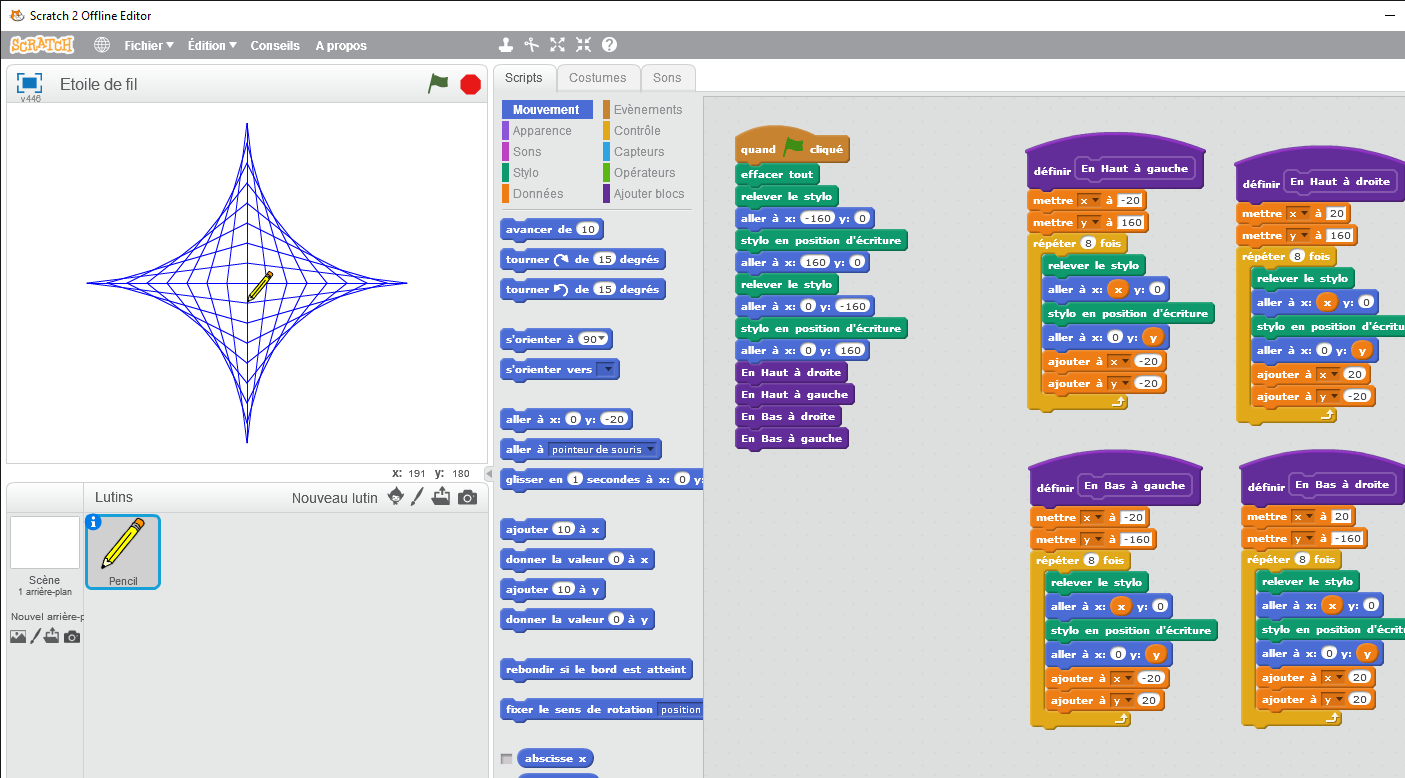Open the Conseils tips link
Viewport: 1405px width, 778px height.
tap(274, 45)
